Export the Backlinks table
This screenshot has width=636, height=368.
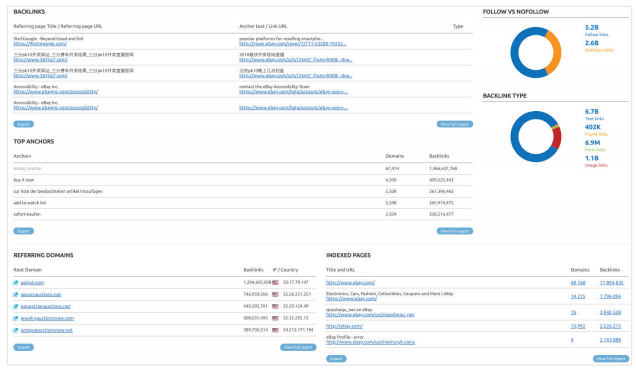pos(24,124)
